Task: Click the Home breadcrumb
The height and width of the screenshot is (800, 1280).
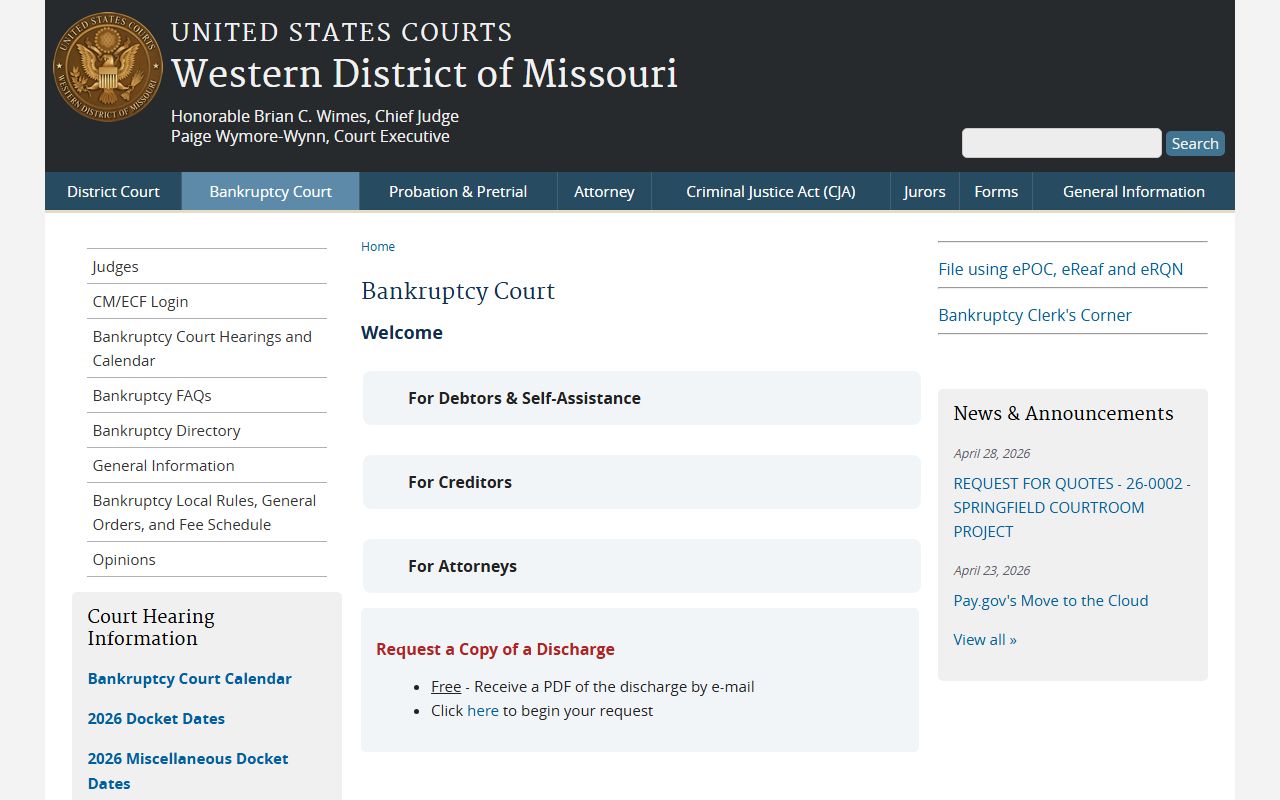Action: point(378,246)
